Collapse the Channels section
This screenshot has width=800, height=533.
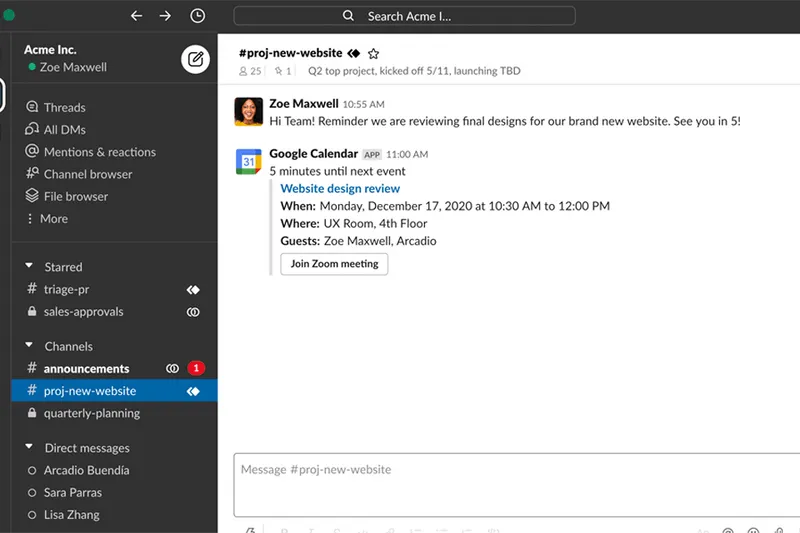pos(29,345)
